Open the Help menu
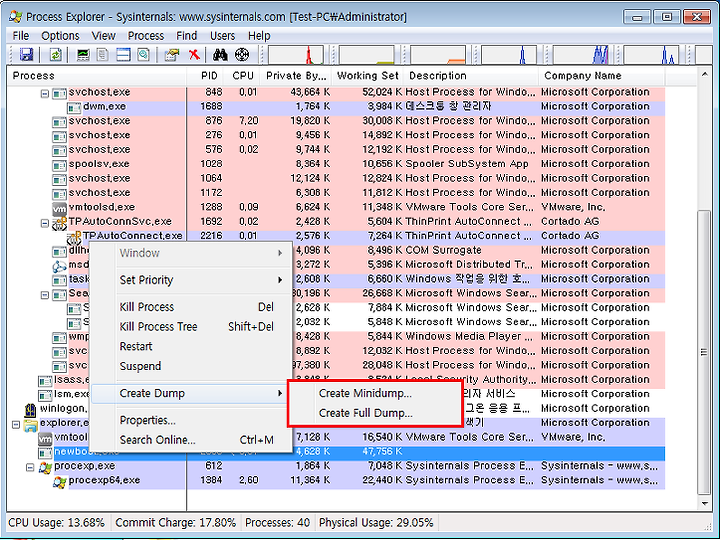 click(x=259, y=35)
